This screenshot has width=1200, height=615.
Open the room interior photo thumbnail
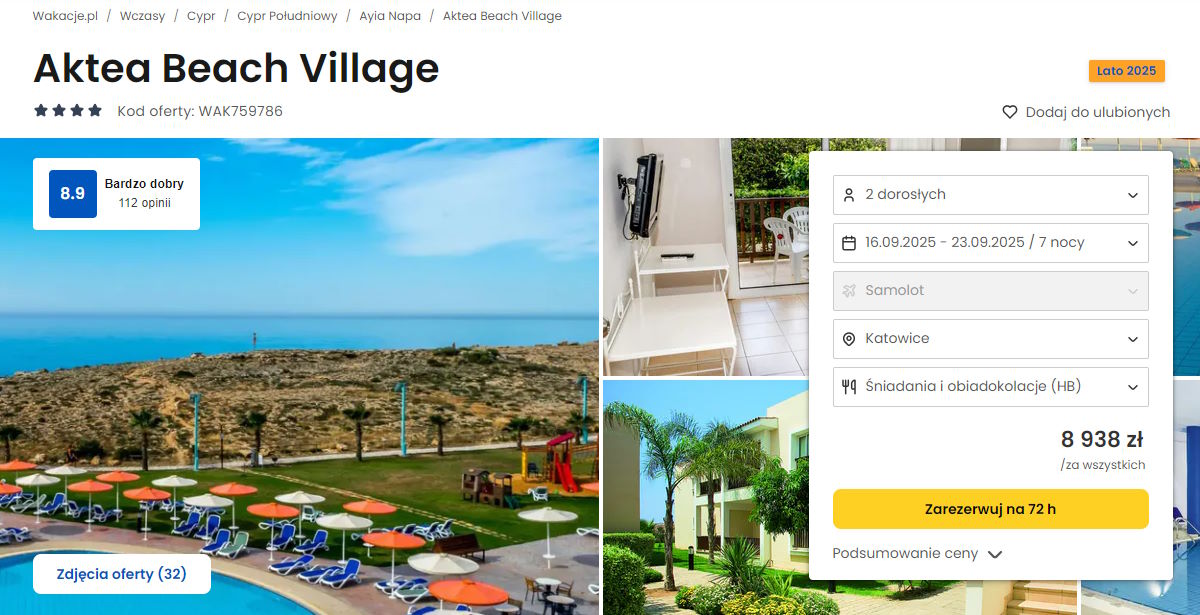coord(705,257)
